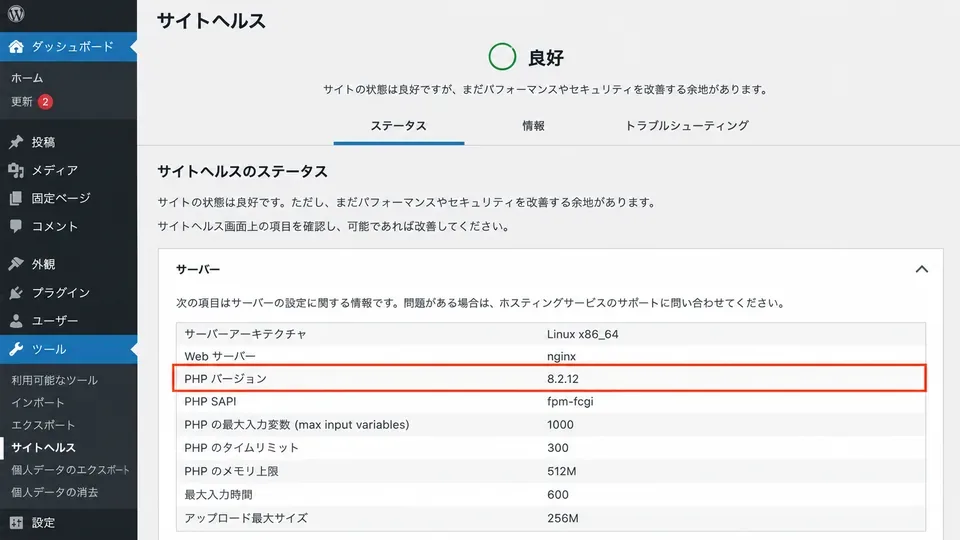Click the fpm-fcgi value

(x=570, y=402)
